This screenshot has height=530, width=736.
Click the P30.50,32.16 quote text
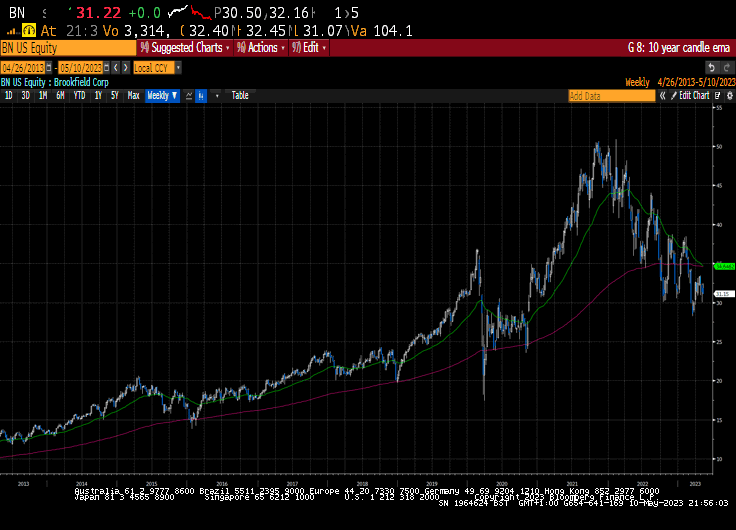(261, 13)
